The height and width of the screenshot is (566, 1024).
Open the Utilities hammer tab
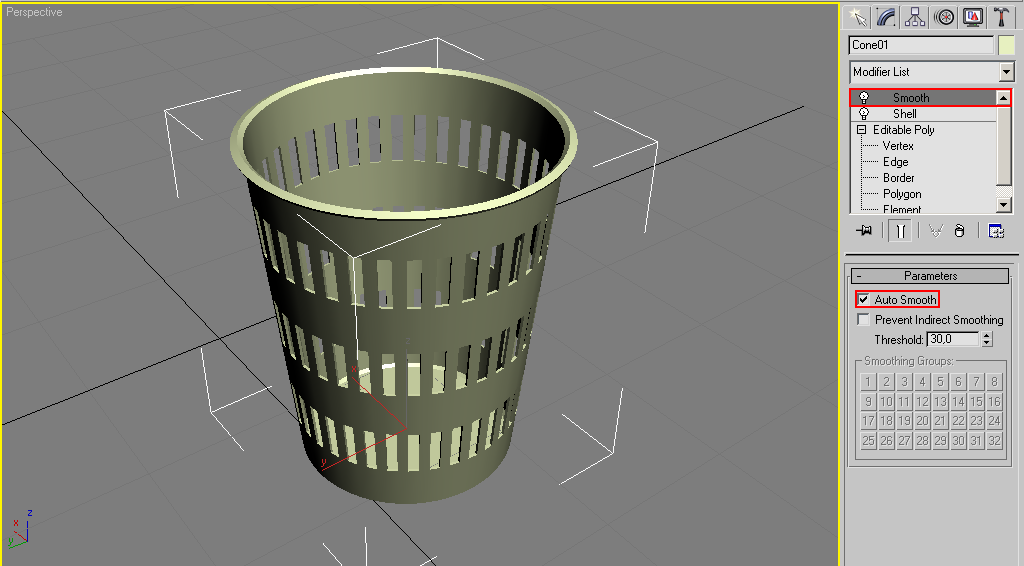pyautogui.click(x=1001, y=17)
